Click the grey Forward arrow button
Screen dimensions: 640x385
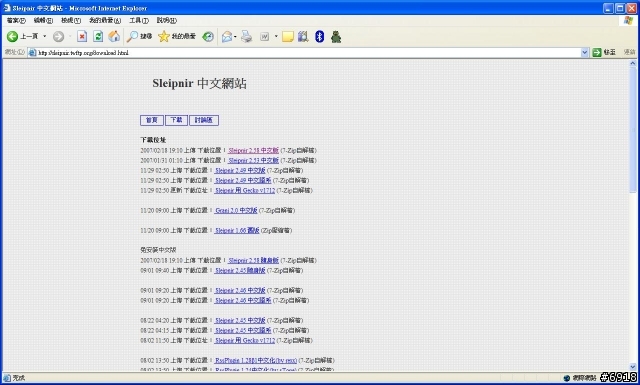58,36
